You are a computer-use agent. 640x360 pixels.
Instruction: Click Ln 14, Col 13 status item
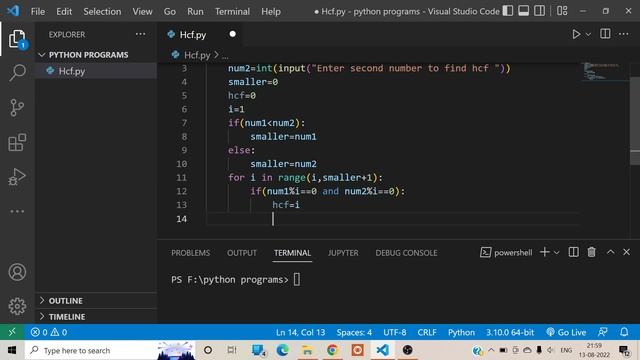pyautogui.click(x=300, y=332)
